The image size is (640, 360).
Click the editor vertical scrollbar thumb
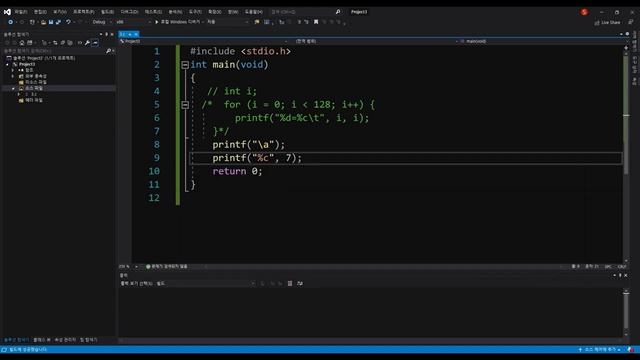pos(626,114)
